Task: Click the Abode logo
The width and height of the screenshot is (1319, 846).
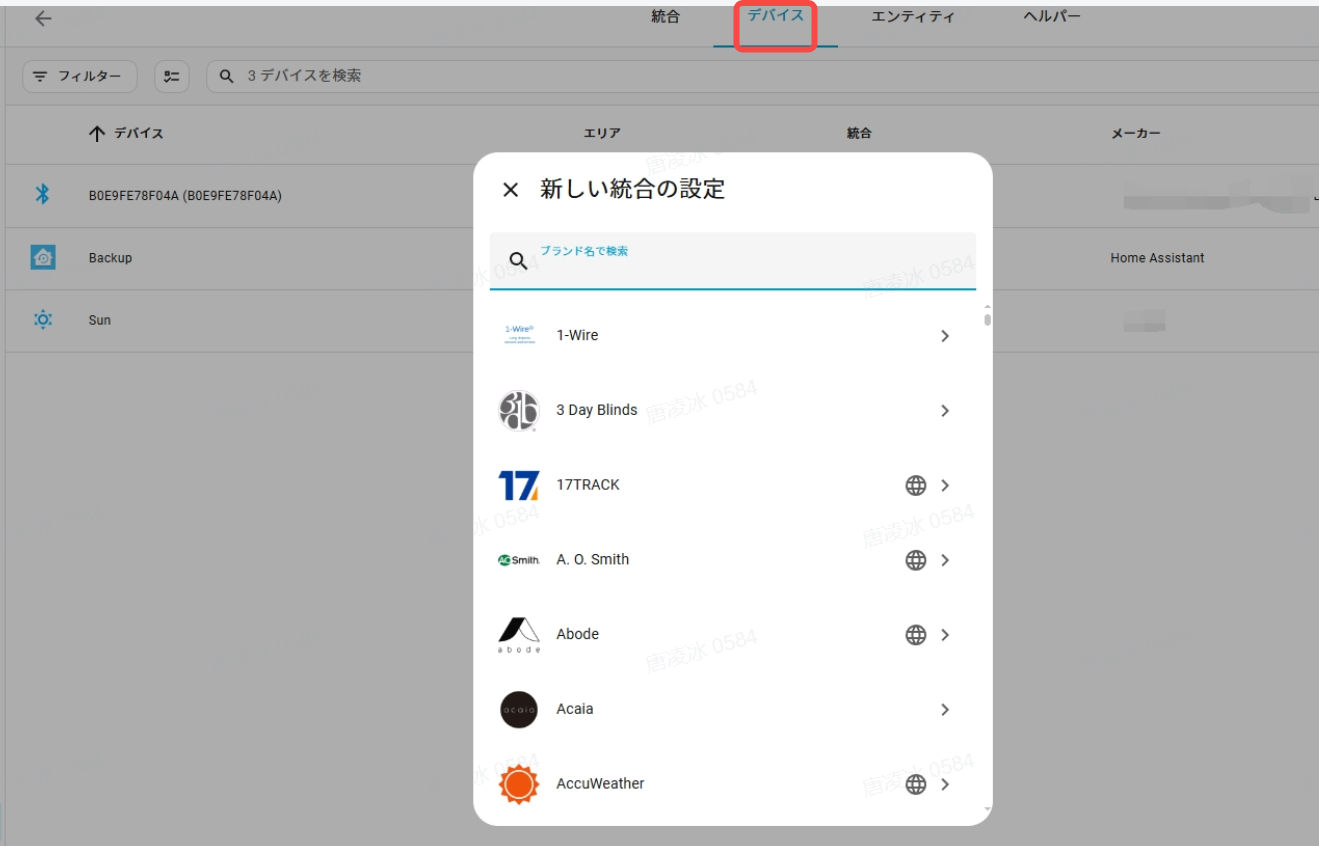Action: click(x=519, y=634)
